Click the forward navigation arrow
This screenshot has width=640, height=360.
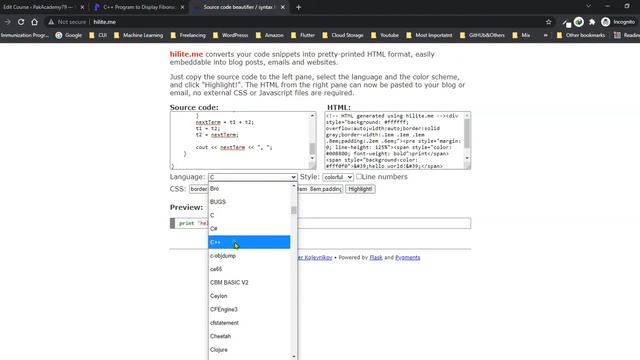[x=7, y=22]
